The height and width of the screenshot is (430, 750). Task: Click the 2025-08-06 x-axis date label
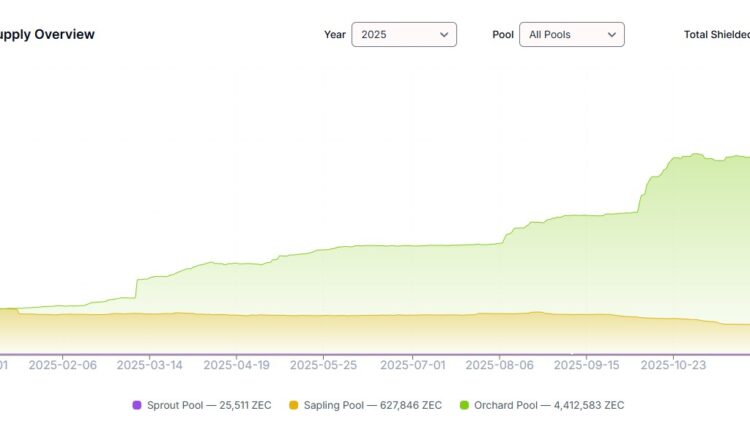(x=500, y=365)
